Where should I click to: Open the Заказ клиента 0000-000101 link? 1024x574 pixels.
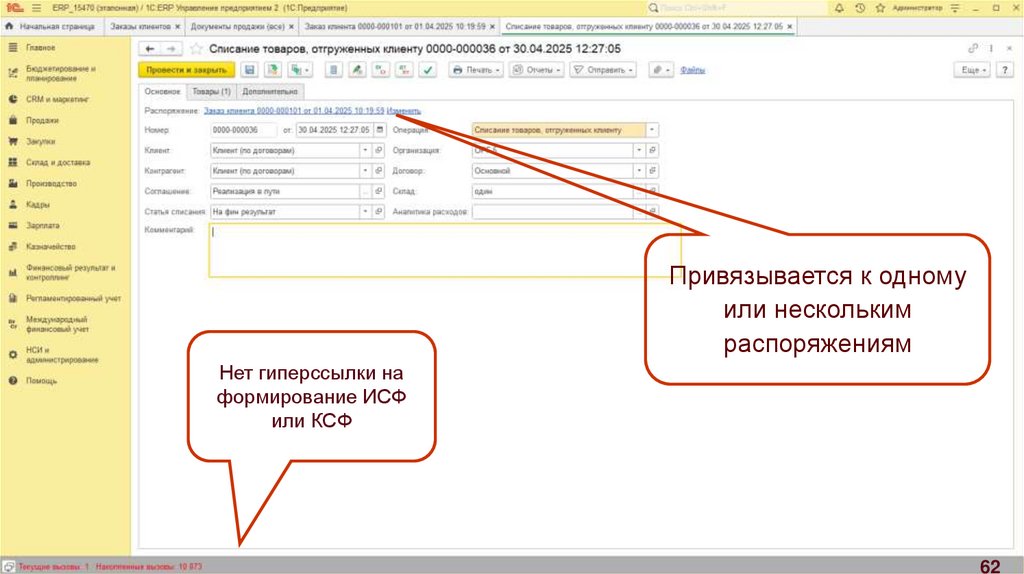click(294, 111)
